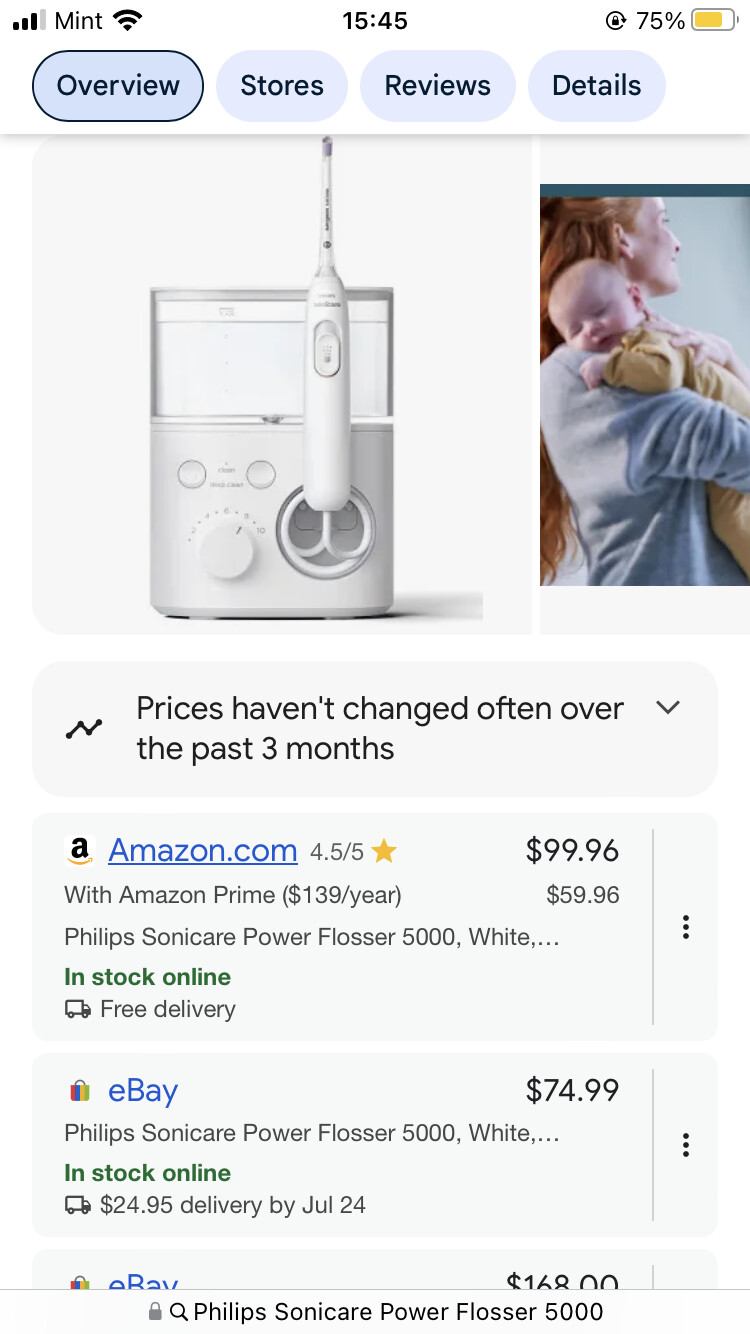Tap the lock icon in address bar
Screen dimensions: 750x1334
(x=155, y=1312)
